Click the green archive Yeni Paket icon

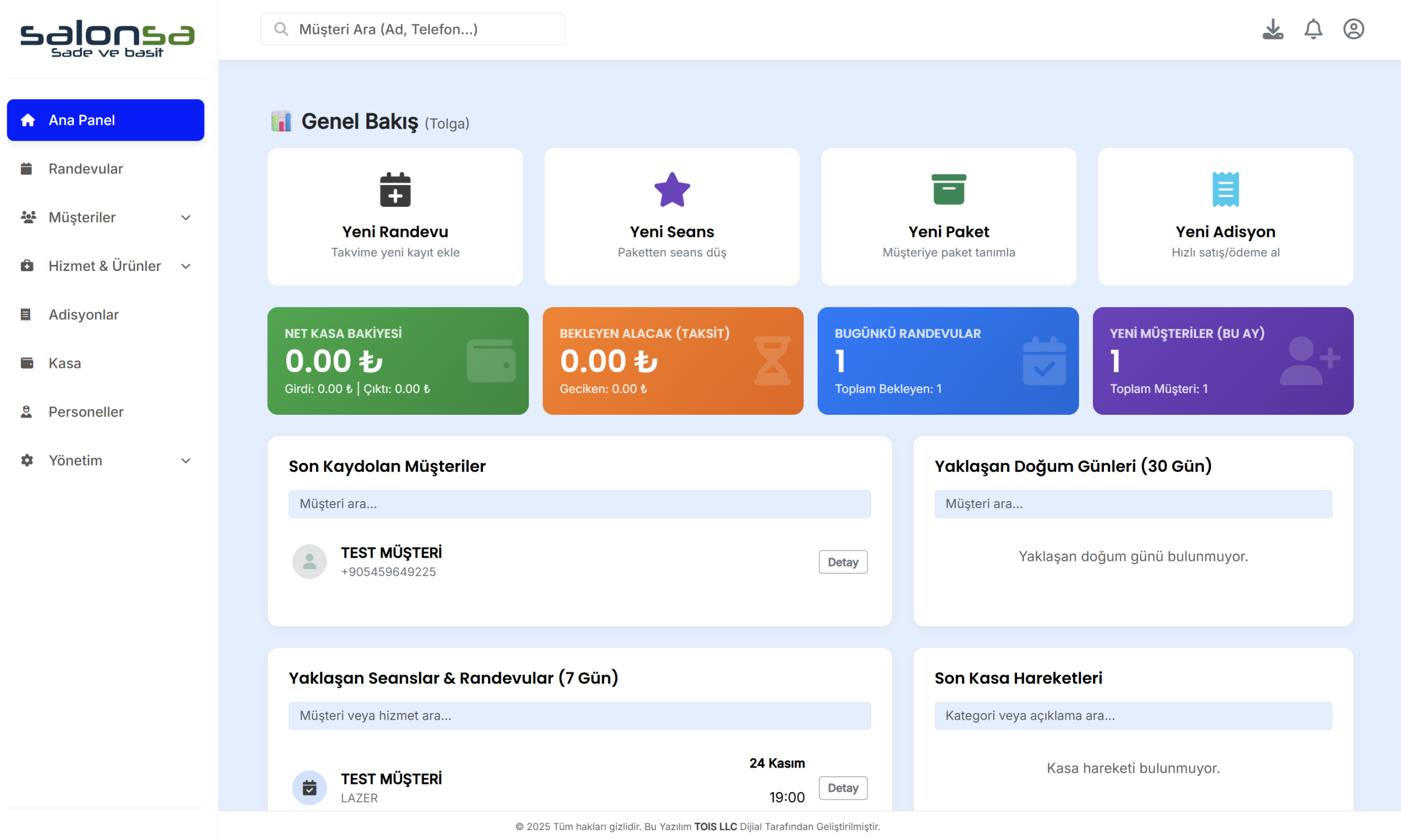(949, 190)
